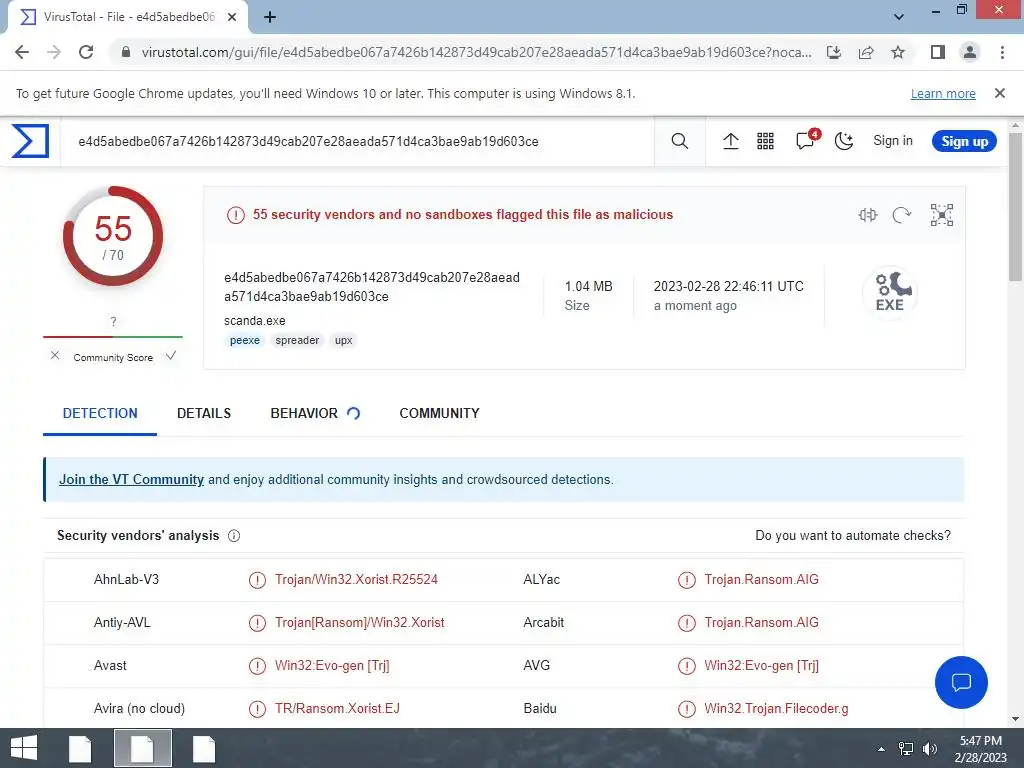Click the ALYac Trojan.Ransom.AIG result

[761, 579]
